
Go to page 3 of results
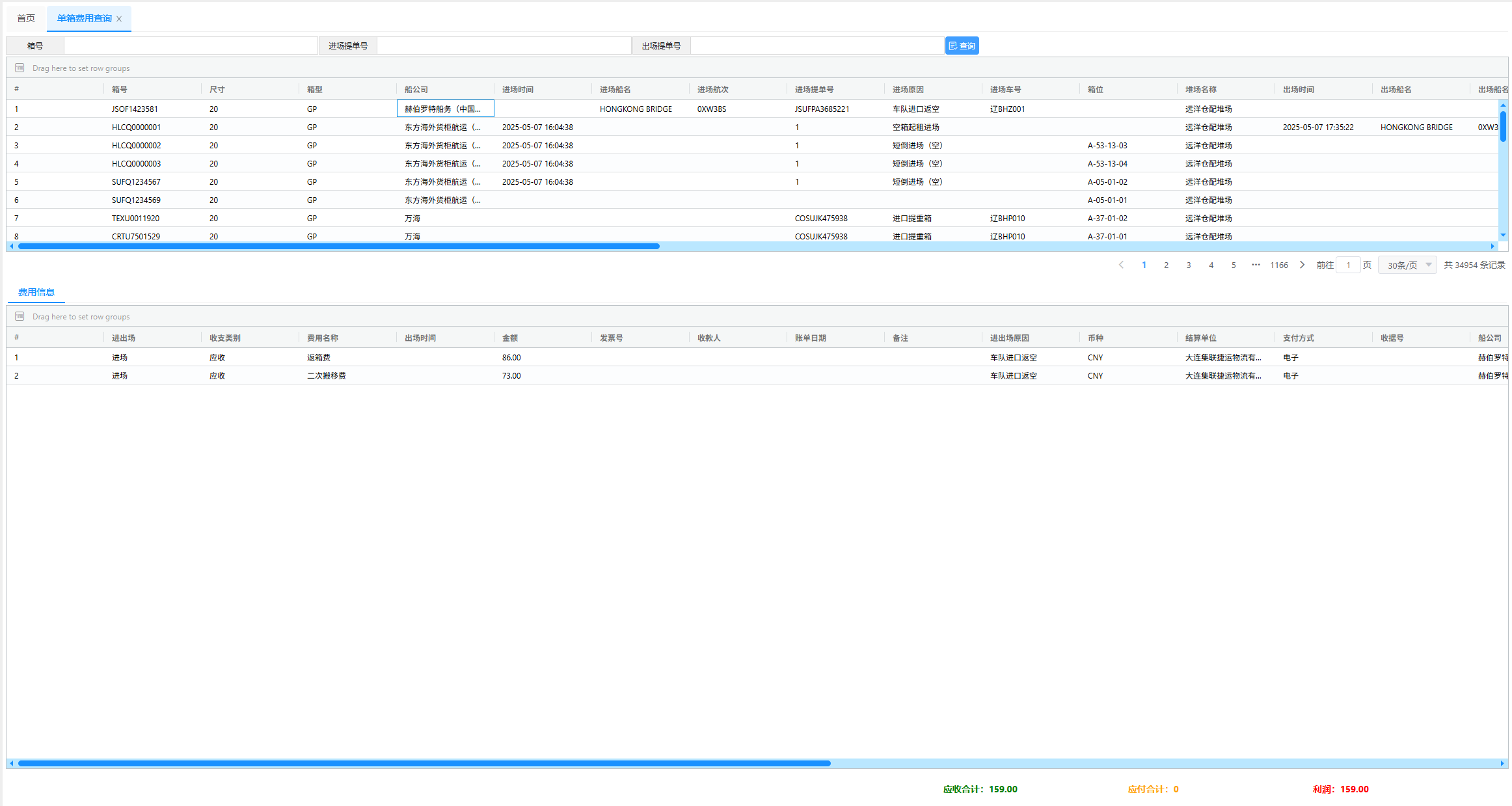pyautogui.click(x=1189, y=265)
